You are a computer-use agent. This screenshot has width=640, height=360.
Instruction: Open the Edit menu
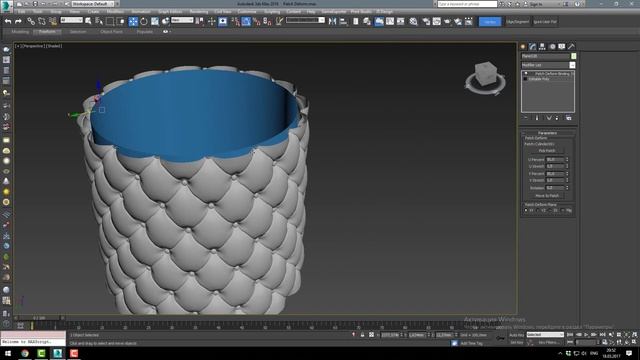click(x=22, y=12)
